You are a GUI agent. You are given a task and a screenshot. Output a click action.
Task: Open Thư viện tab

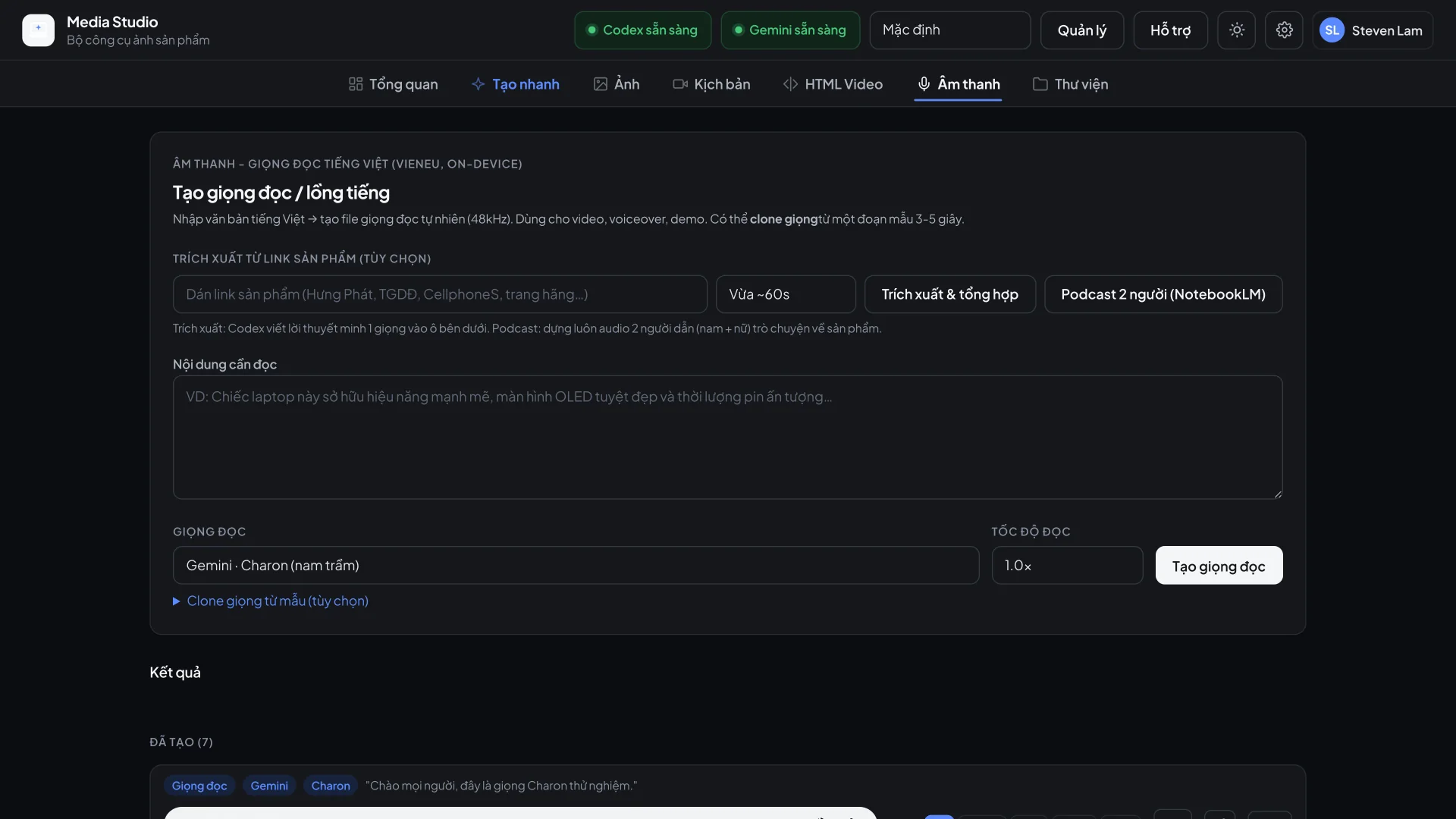[x=1070, y=84]
